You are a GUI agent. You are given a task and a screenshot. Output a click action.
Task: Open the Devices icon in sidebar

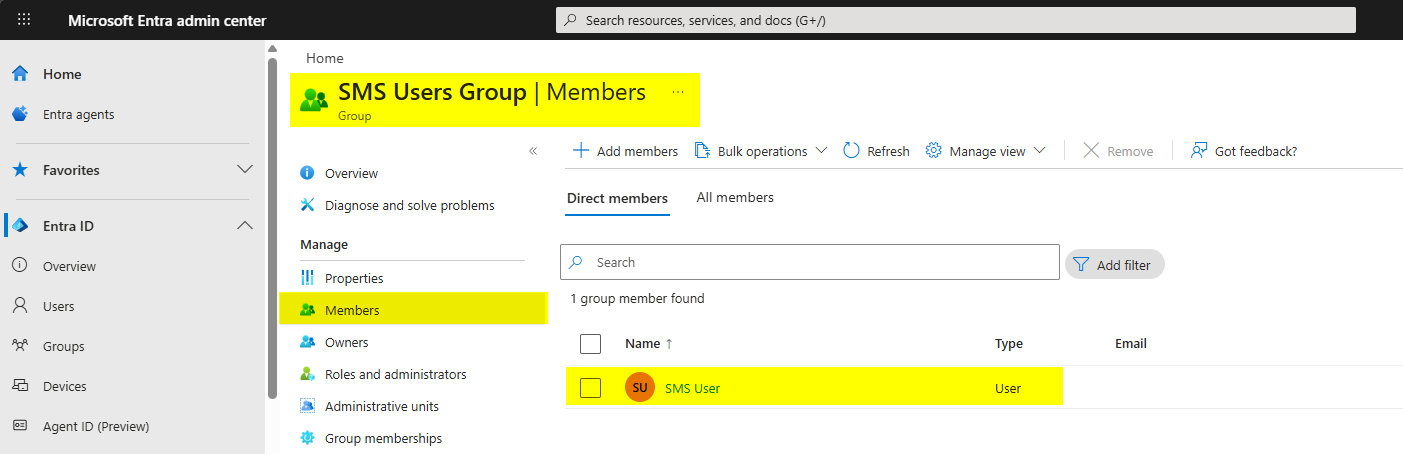19,386
